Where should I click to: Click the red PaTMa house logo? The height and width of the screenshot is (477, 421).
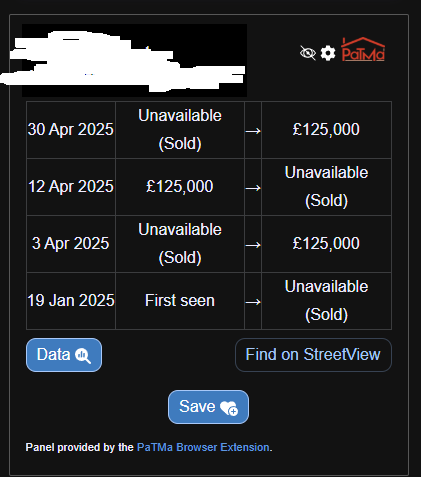click(363, 49)
